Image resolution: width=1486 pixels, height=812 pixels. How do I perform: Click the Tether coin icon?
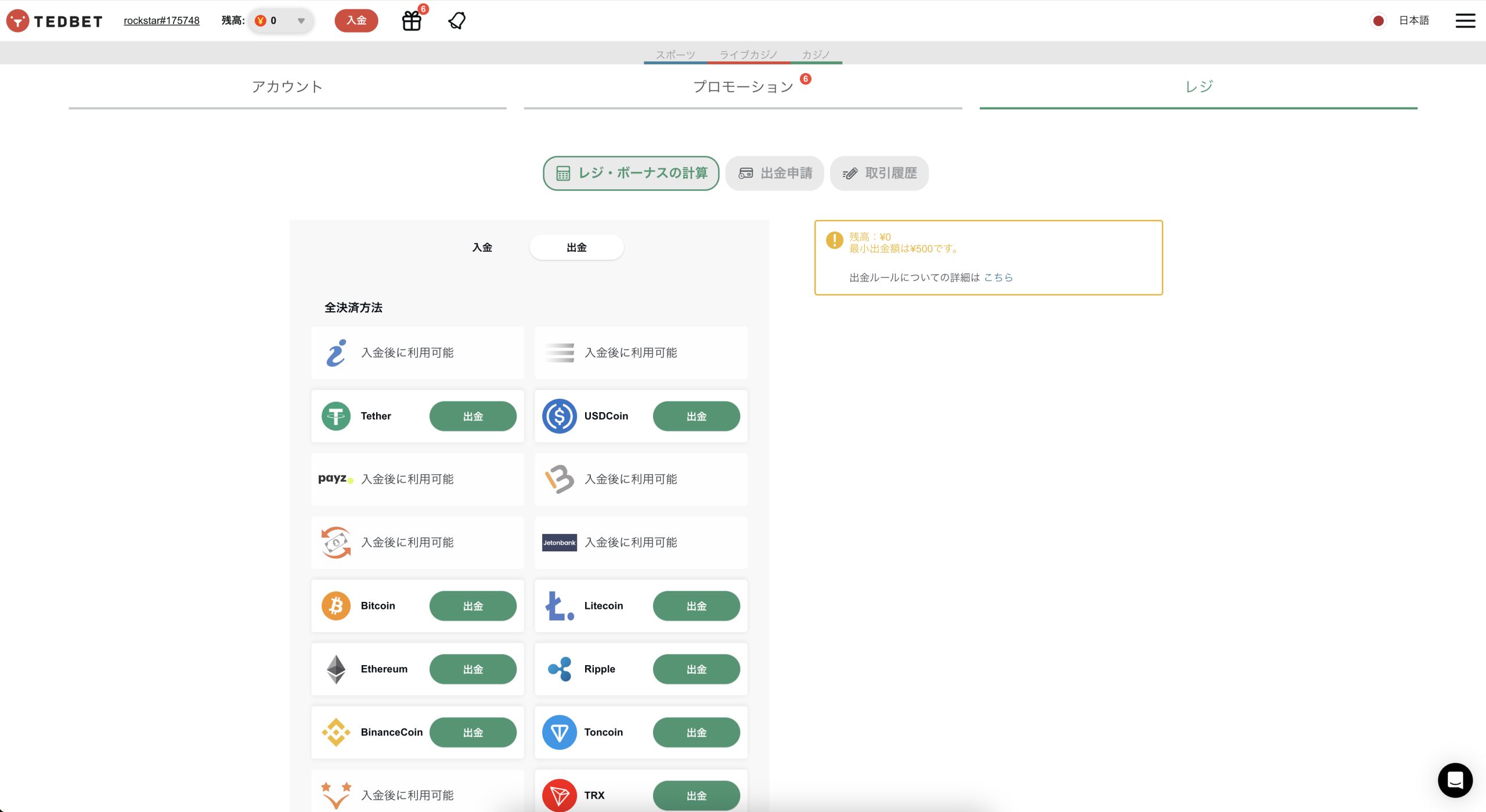[x=336, y=416]
